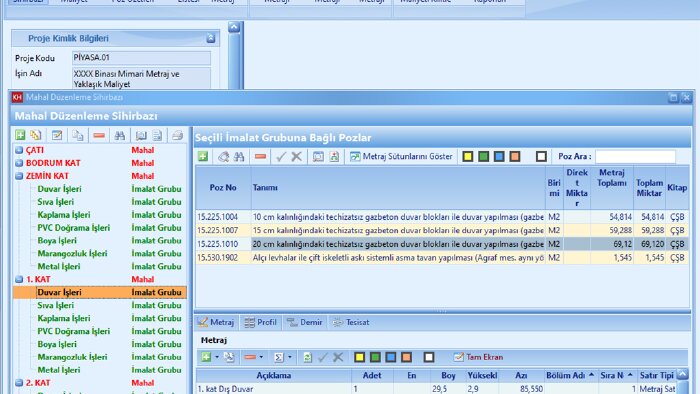The width and height of the screenshot is (700, 394).
Task: Sort by the Sıra N column header
Action: click(x=616, y=376)
